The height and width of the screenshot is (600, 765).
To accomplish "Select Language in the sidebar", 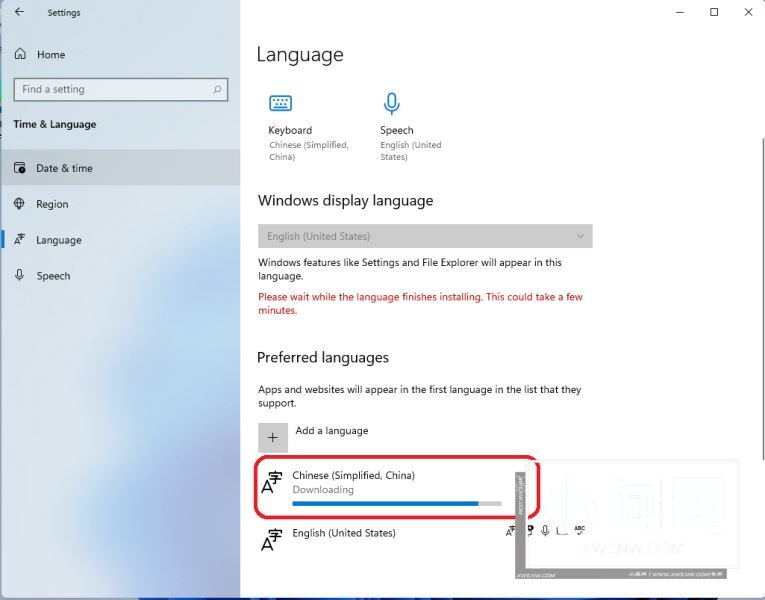I will click(120, 240).
